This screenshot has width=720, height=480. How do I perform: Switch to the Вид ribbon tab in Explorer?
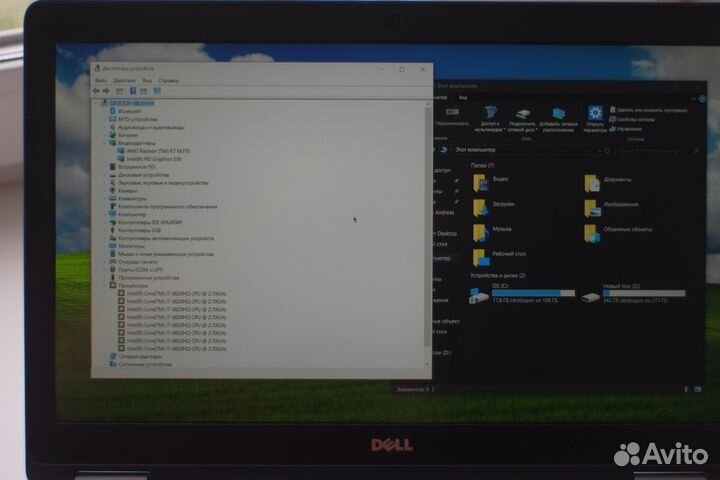[463, 97]
